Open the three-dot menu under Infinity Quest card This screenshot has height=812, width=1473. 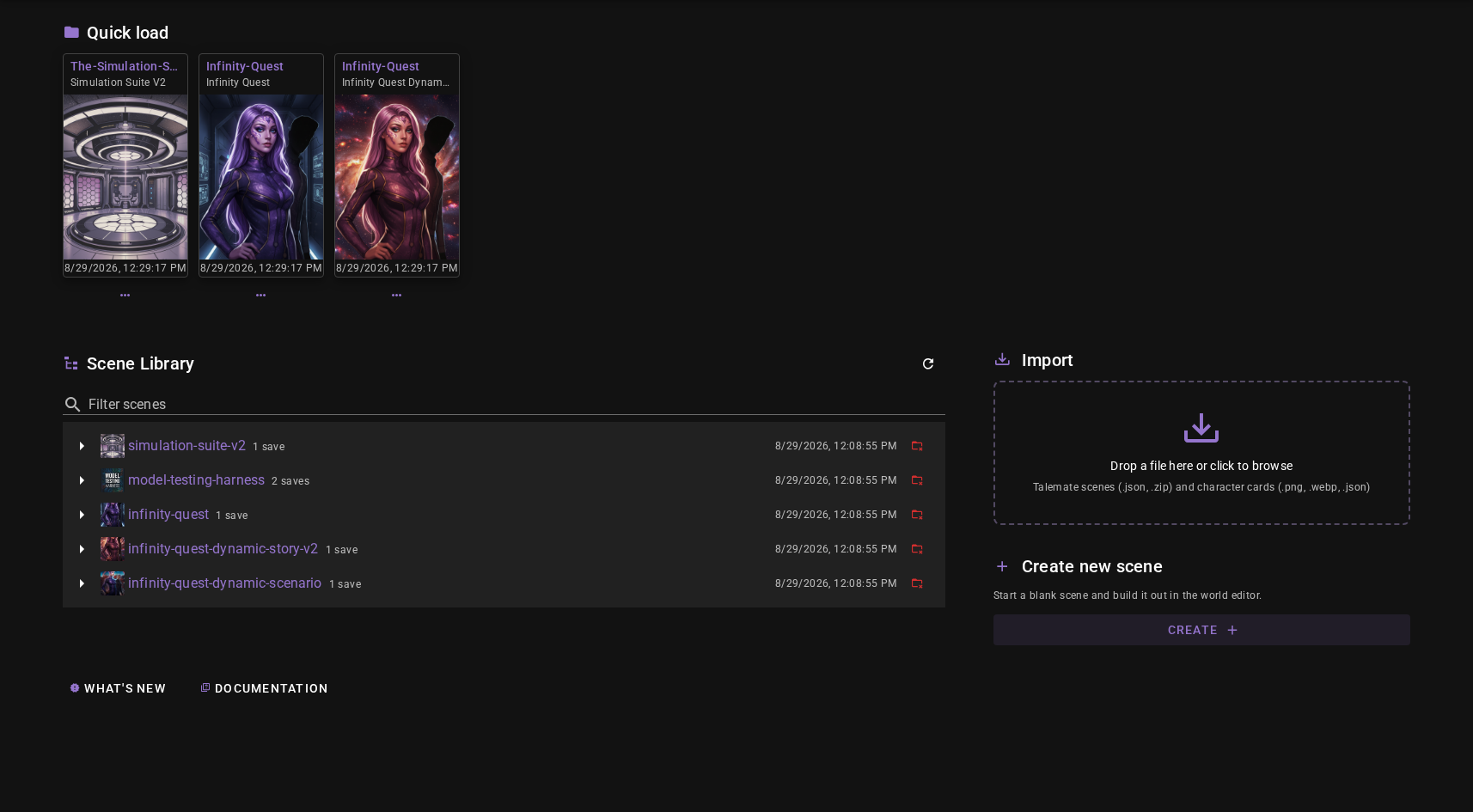[261, 295]
